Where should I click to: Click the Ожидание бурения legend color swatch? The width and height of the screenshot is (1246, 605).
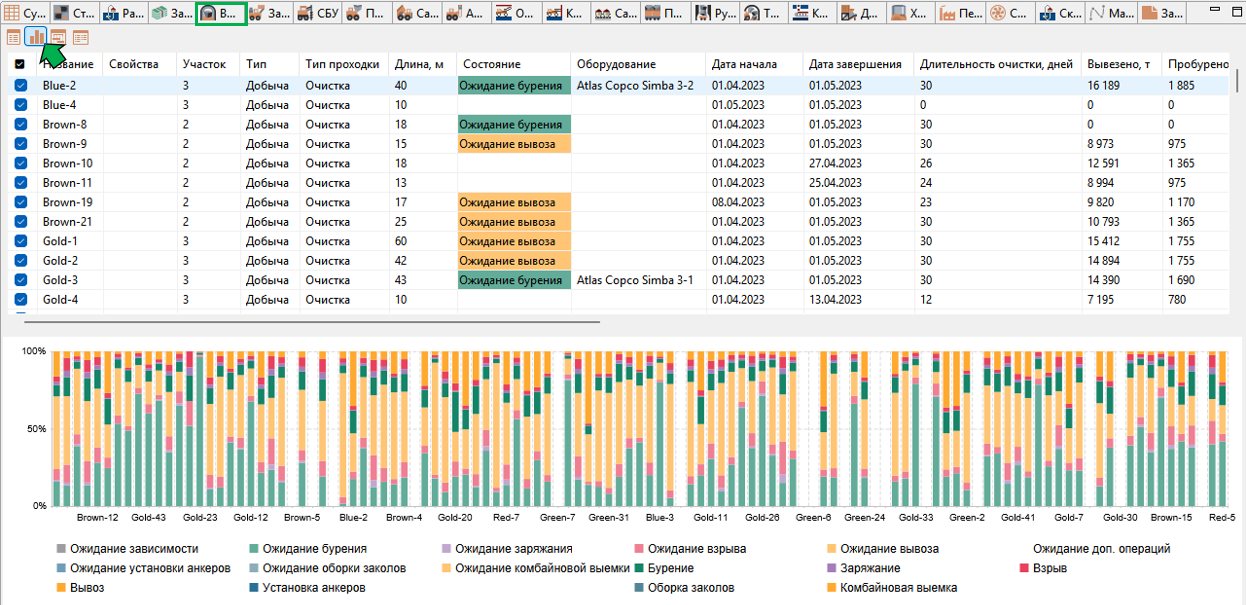255,549
